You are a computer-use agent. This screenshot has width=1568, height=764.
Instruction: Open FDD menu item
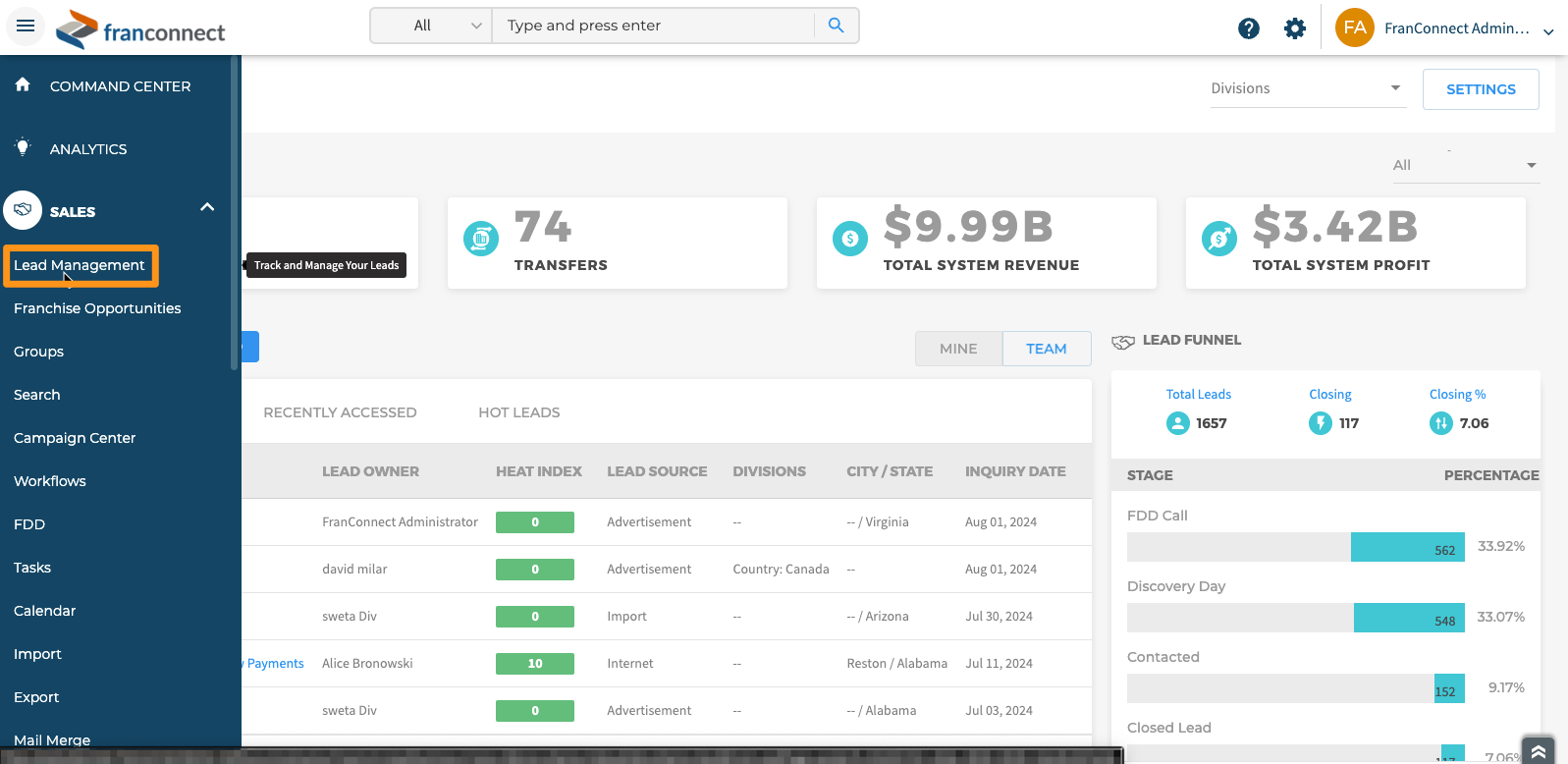29,524
